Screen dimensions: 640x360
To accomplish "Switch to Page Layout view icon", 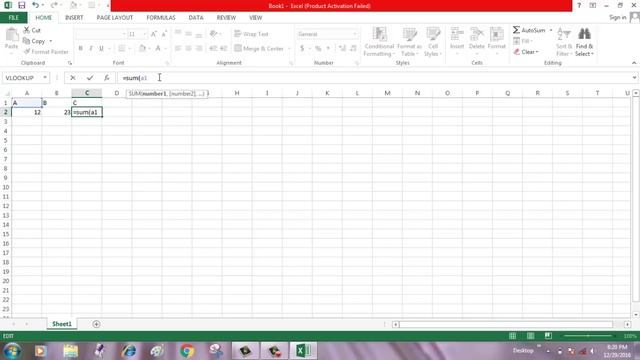I will click(x=531, y=336).
